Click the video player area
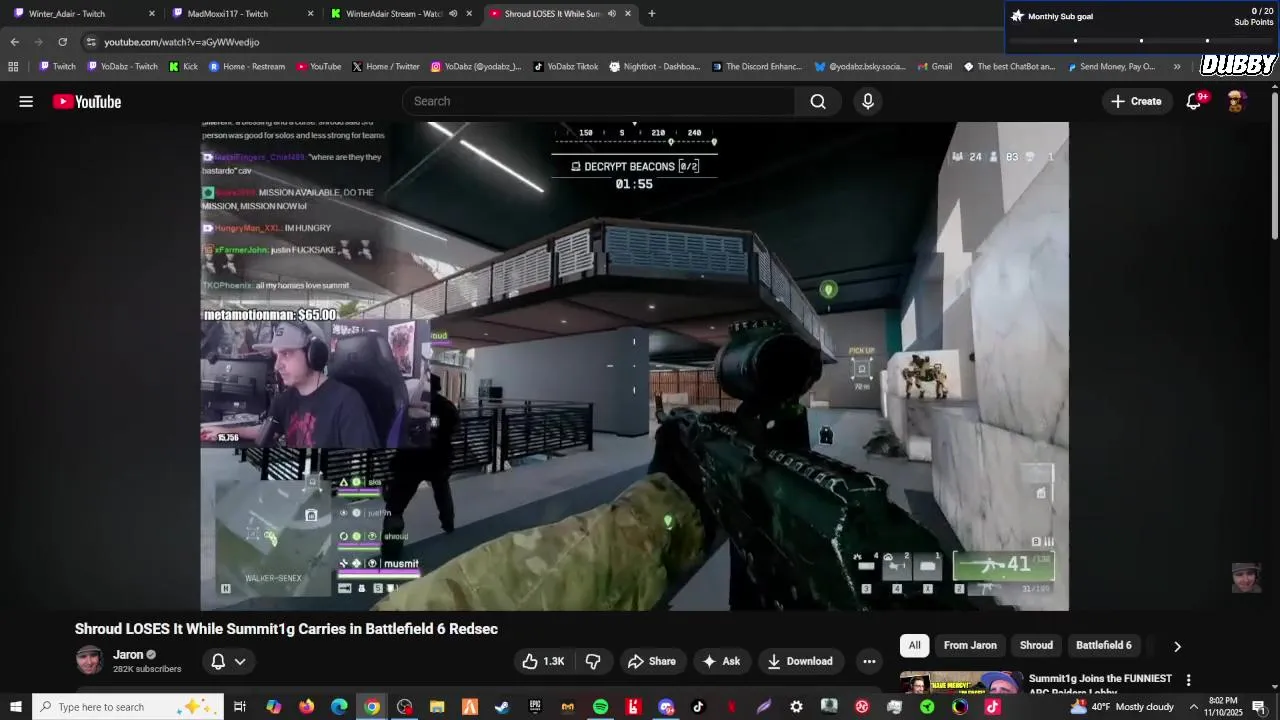This screenshot has width=1280, height=720. click(x=634, y=366)
